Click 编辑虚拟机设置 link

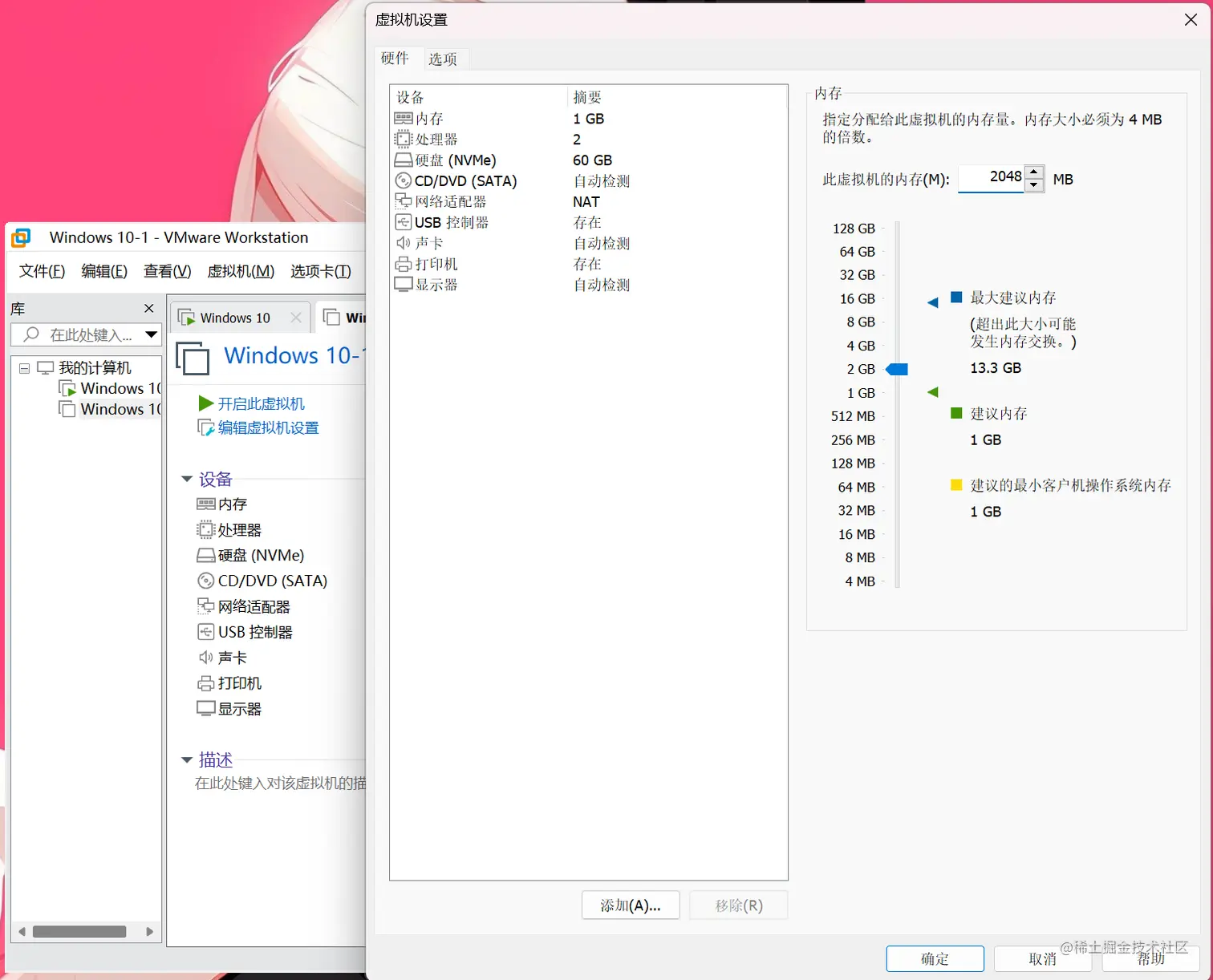pos(269,428)
